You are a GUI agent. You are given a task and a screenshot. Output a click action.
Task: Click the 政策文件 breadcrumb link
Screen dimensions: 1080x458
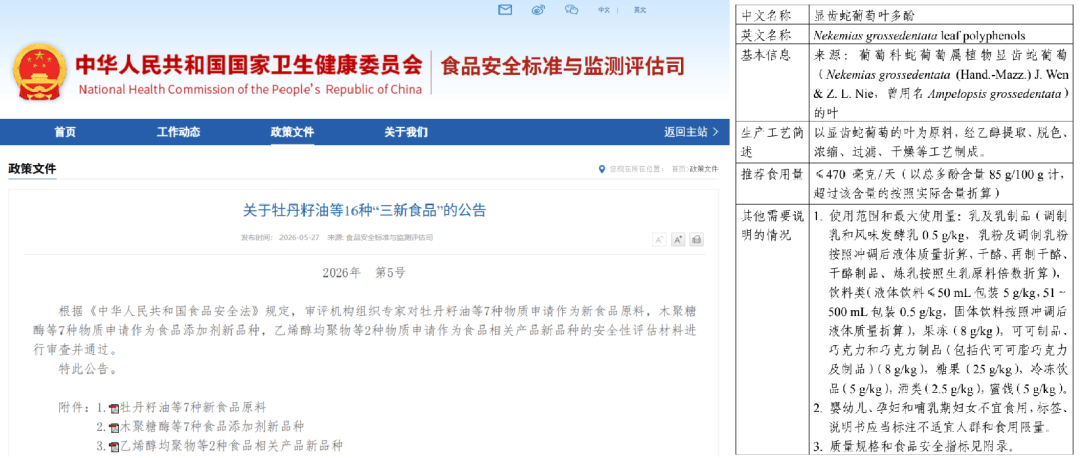tap(703, 169)
